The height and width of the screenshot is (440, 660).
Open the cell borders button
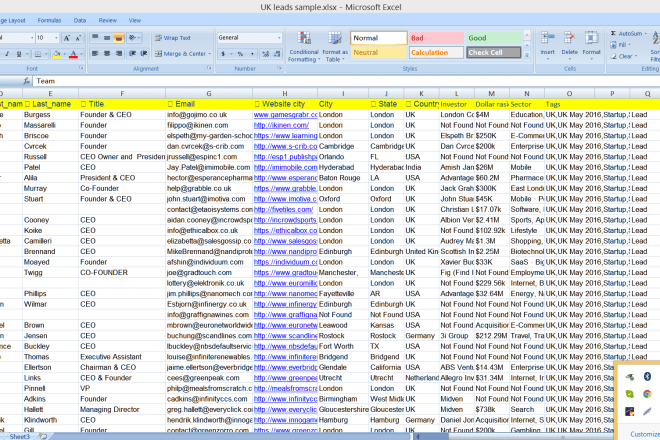[x=37, y=54]
